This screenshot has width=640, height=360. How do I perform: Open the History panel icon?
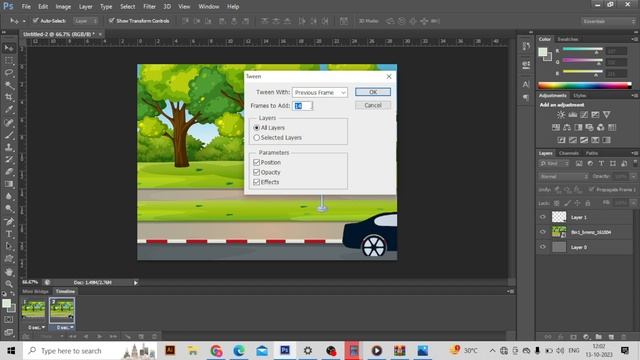(x=526, y=46)
